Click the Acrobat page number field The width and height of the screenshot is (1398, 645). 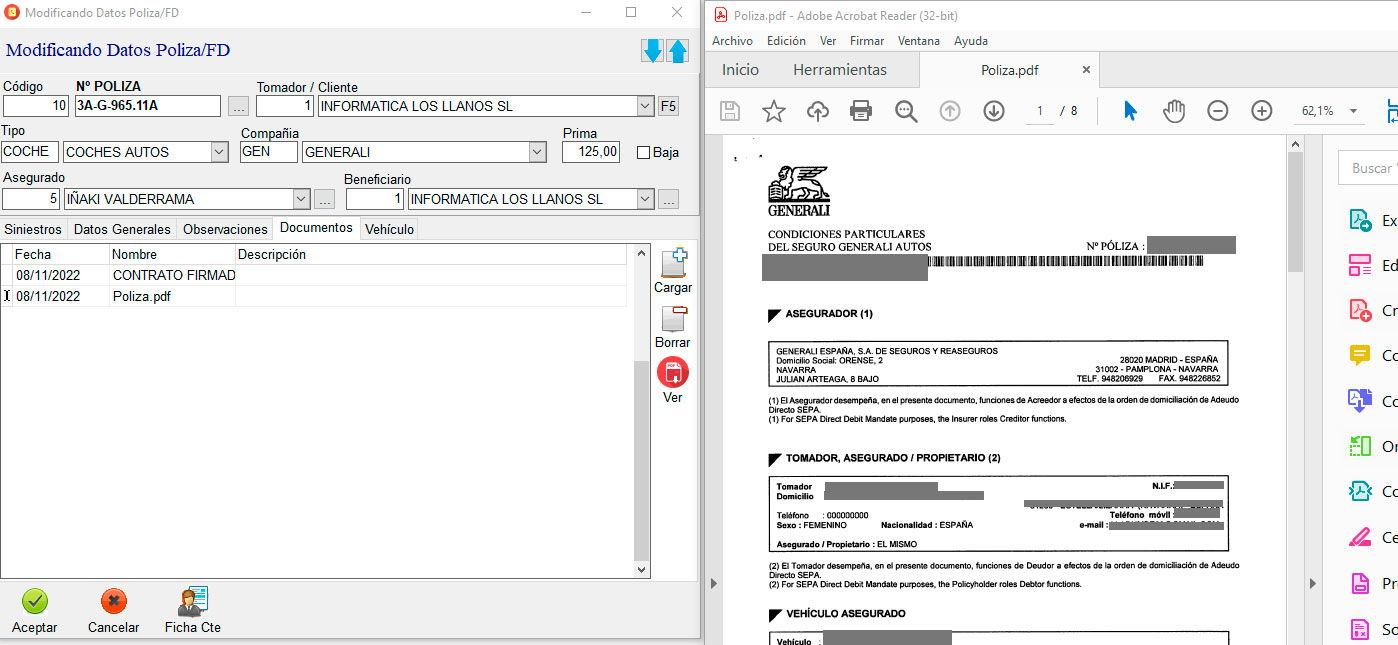tap(1040, 111)
